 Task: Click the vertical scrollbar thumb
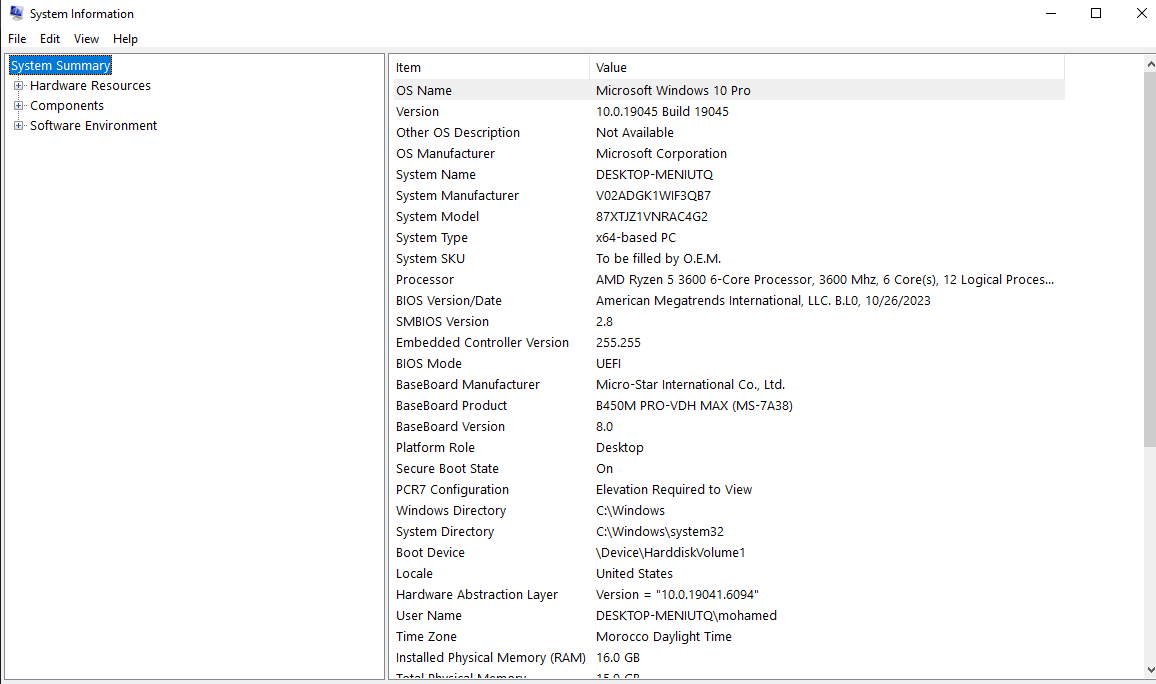pos(1150,259)
